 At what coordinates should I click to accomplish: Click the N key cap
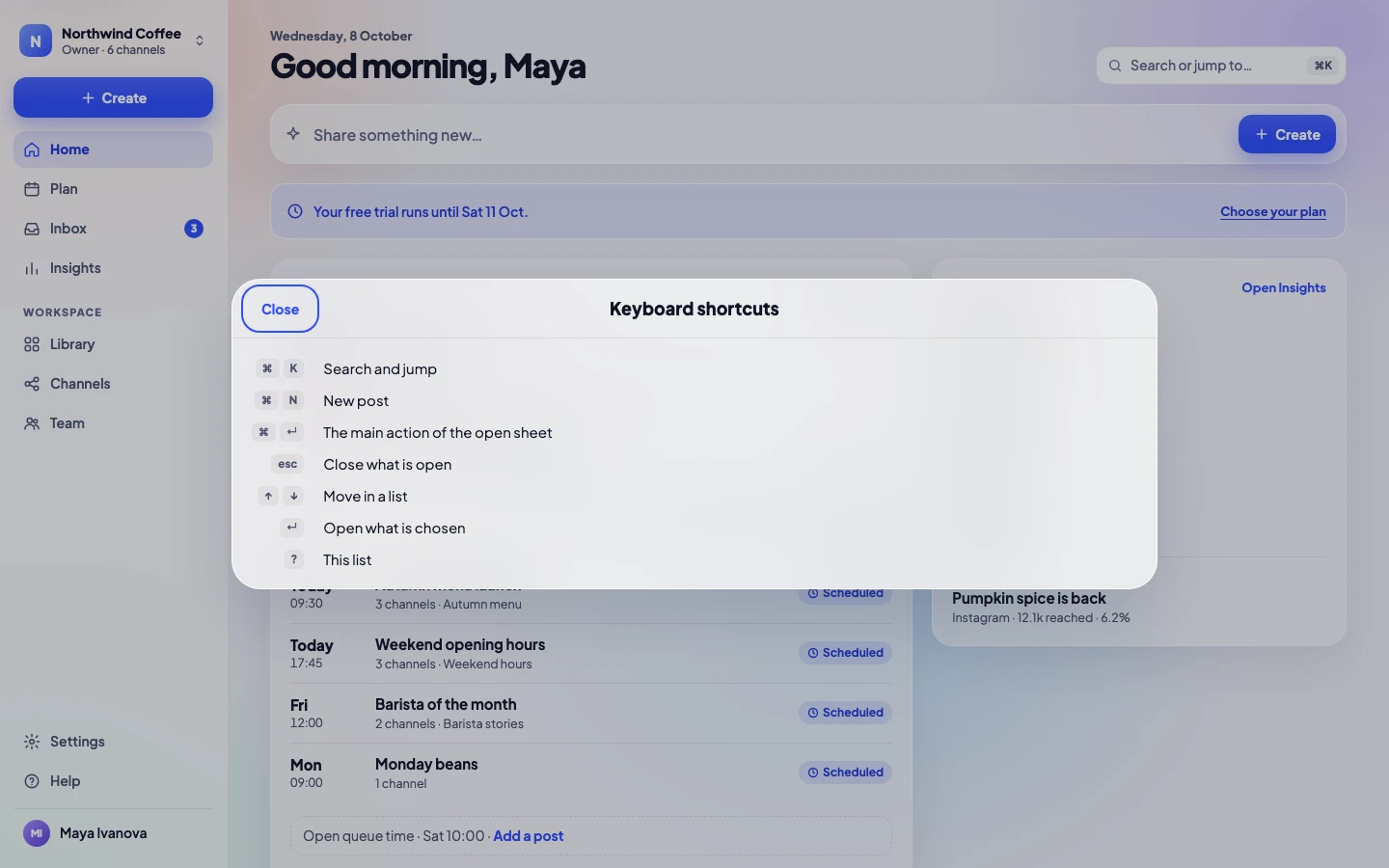pyautogui.click(x=293, y=400)
